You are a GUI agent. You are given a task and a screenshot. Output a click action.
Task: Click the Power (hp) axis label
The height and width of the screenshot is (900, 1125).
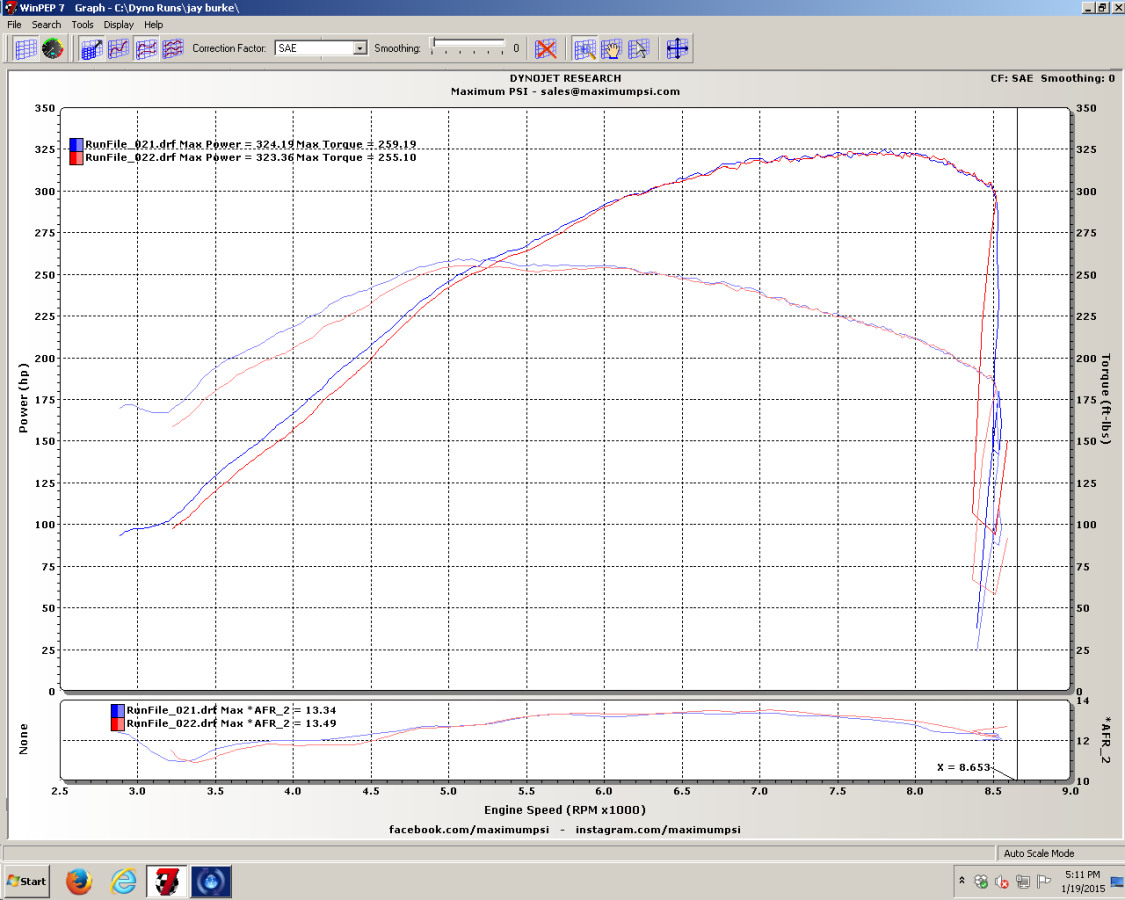coord(23,398)
